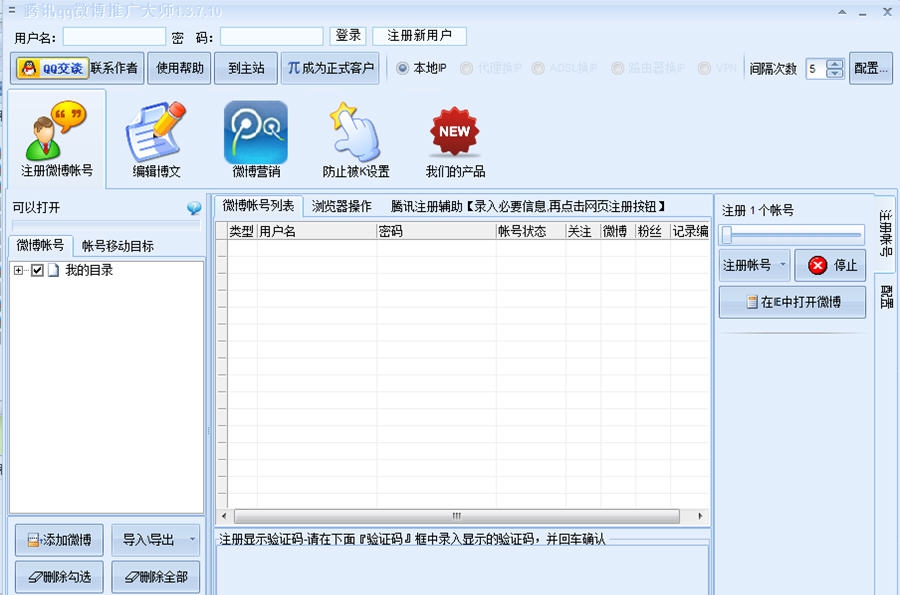900x595 pixels.
Task: Select the disabled ADSL换IP radio option
Action: coord(538,68)
